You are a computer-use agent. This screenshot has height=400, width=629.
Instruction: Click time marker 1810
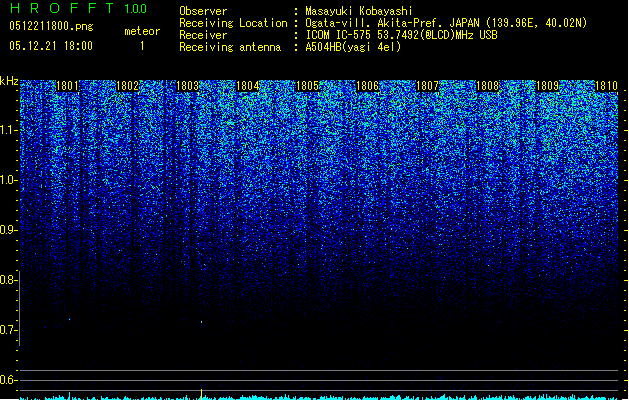click(606, 86)
